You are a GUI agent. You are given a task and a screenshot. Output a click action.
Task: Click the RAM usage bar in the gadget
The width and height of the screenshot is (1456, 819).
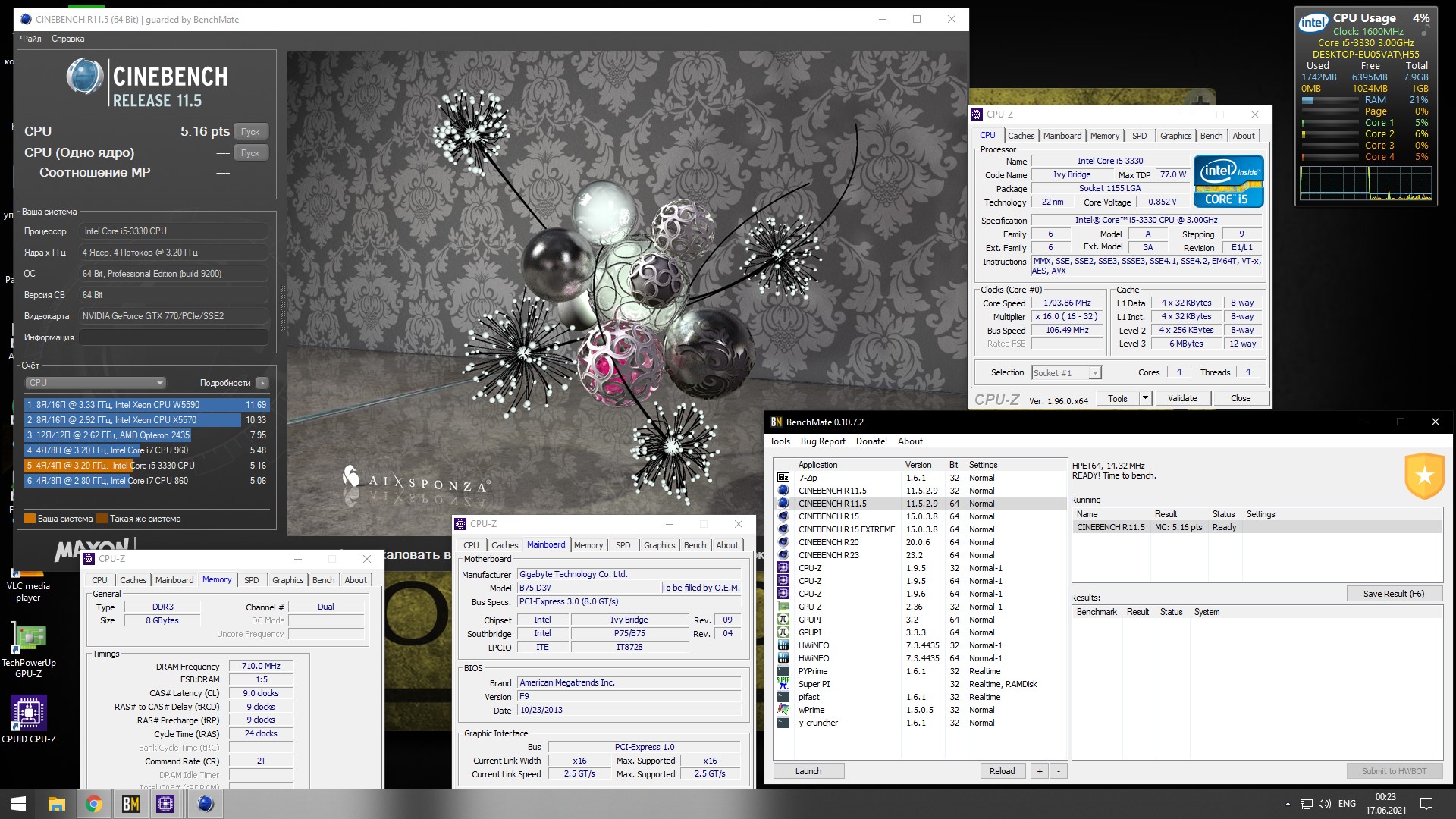pyautogui.click(x=1329, y=100)
